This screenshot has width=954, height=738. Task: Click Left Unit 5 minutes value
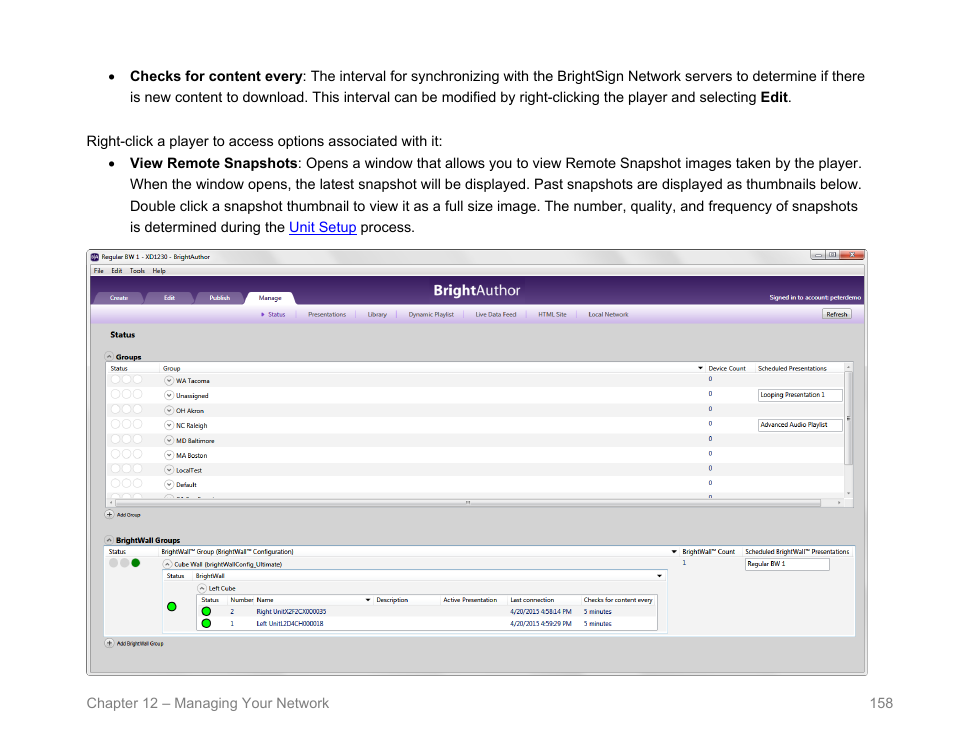597,624
